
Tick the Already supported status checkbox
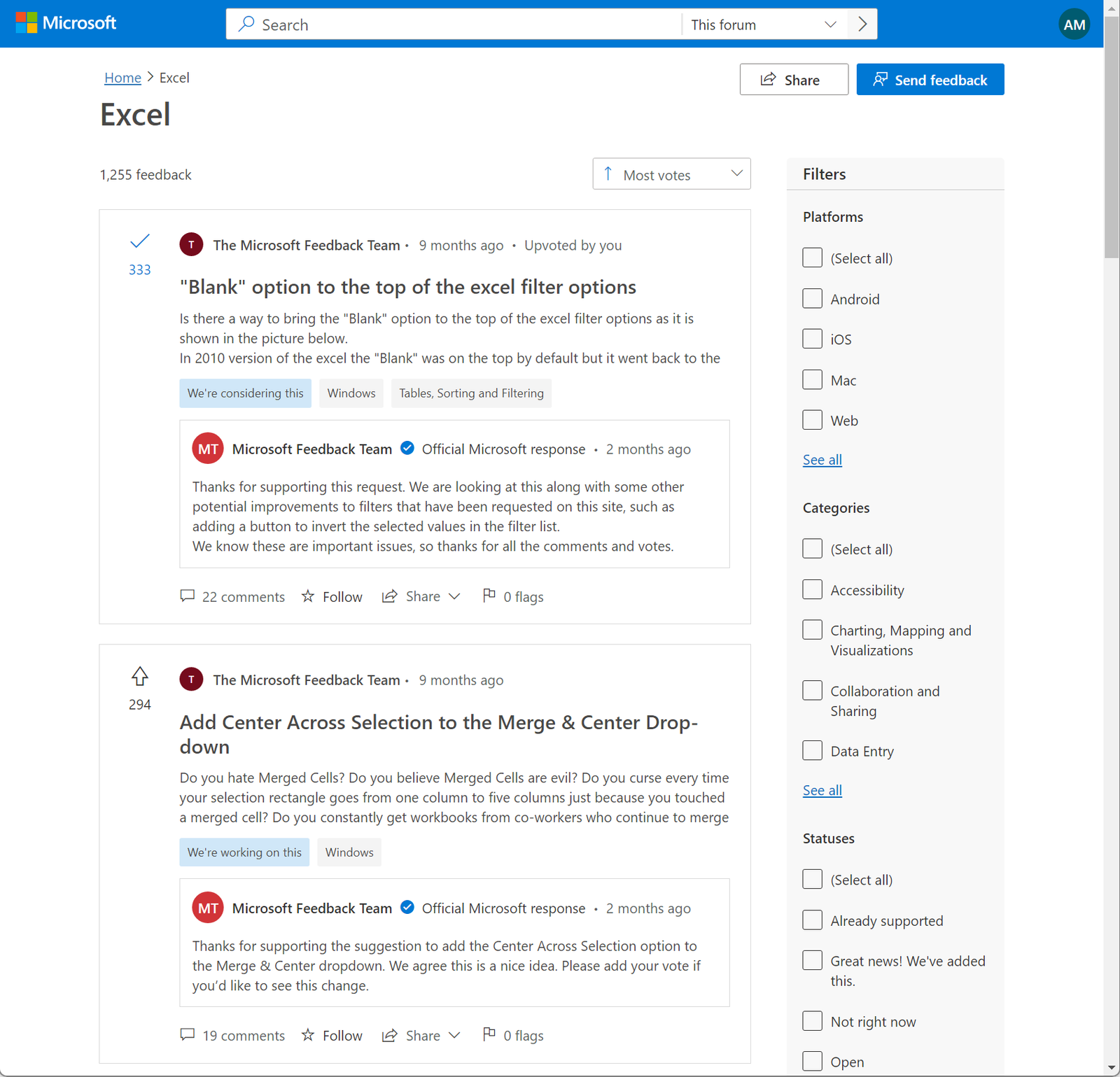click(x=812, y=920)
